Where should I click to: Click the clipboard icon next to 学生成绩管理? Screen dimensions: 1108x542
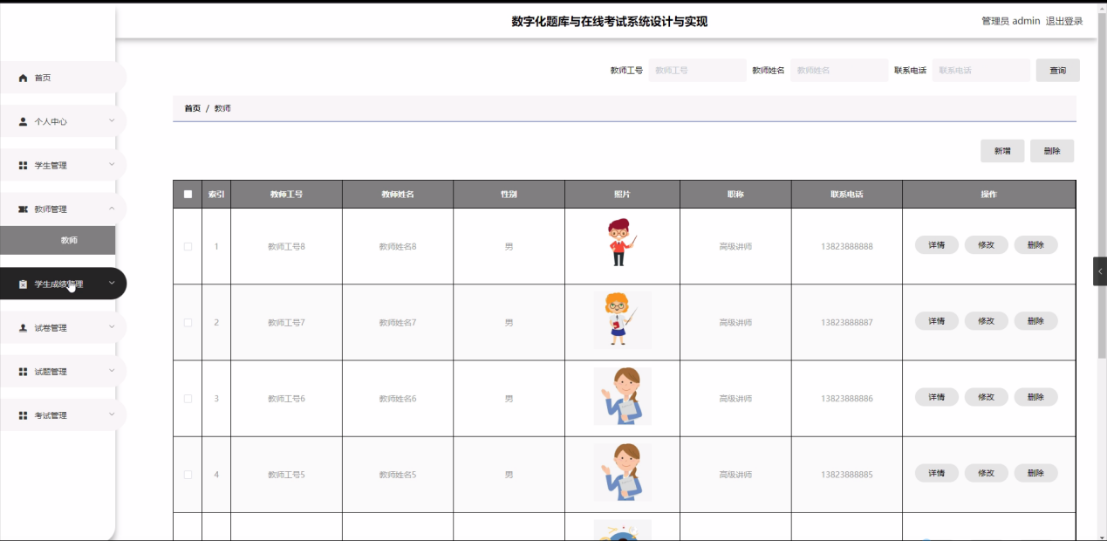pos(23,284)
